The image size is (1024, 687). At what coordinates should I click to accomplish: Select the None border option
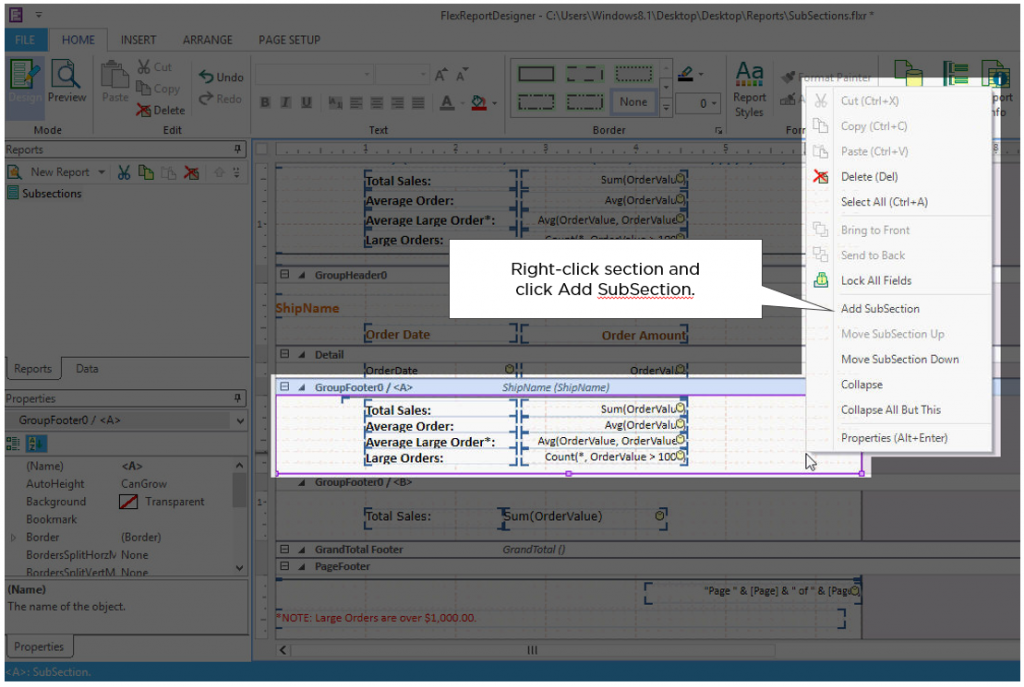click(x=633, y=102)
